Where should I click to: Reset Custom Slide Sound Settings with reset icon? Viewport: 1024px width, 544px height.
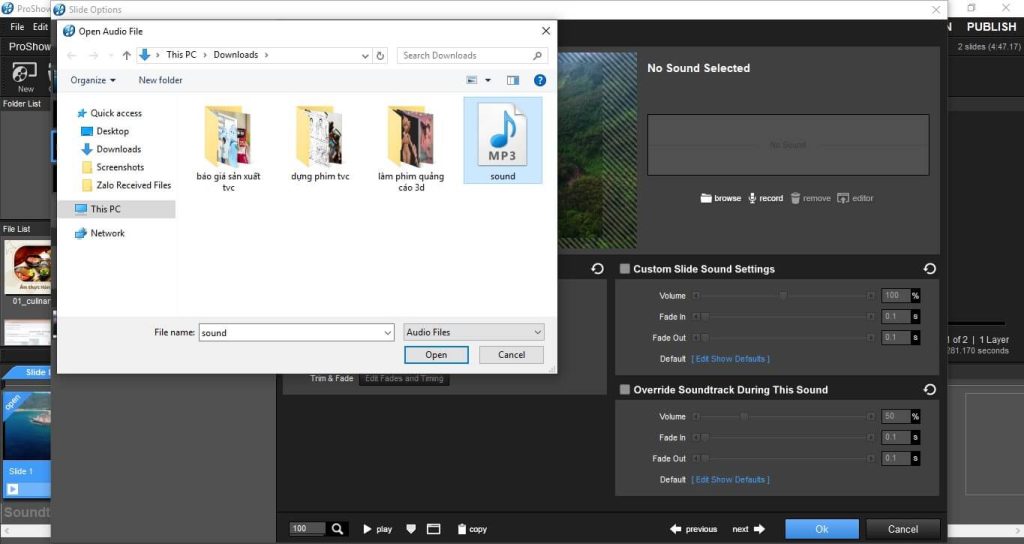(930, 269)
